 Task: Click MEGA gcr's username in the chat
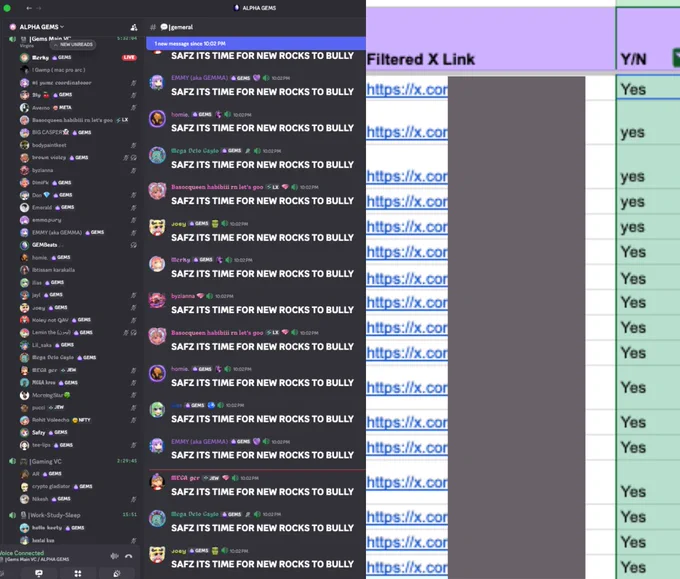point(185,478)
